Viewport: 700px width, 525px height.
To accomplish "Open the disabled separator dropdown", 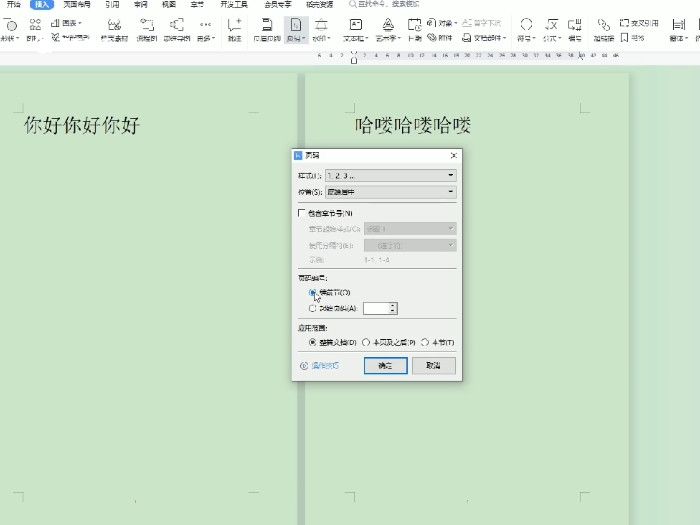I will click(x=410, y=246).
